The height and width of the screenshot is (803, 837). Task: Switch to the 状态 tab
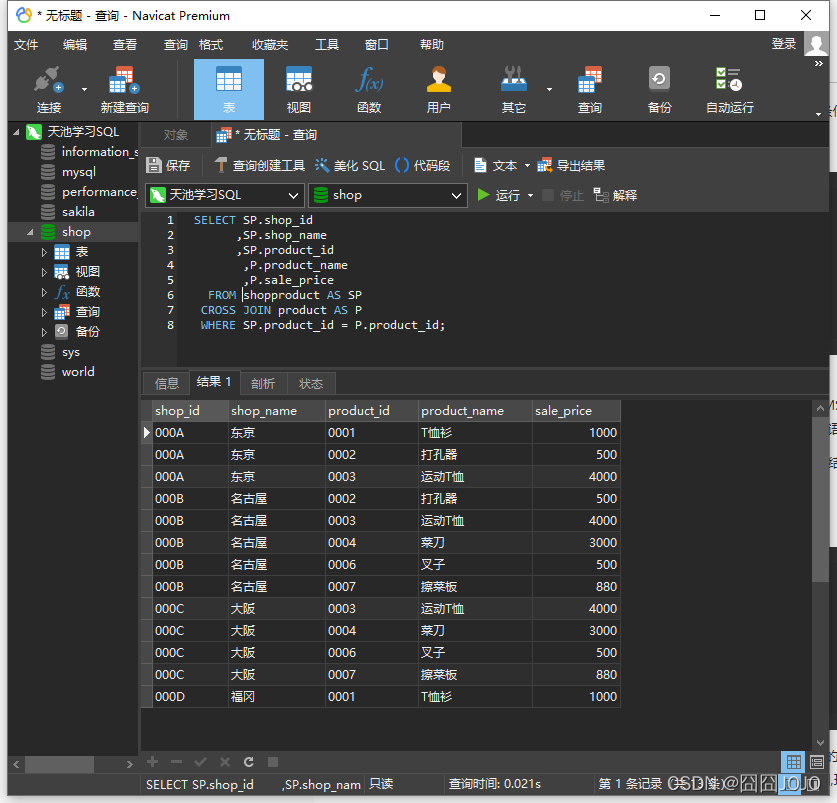(x=311, y=383)
